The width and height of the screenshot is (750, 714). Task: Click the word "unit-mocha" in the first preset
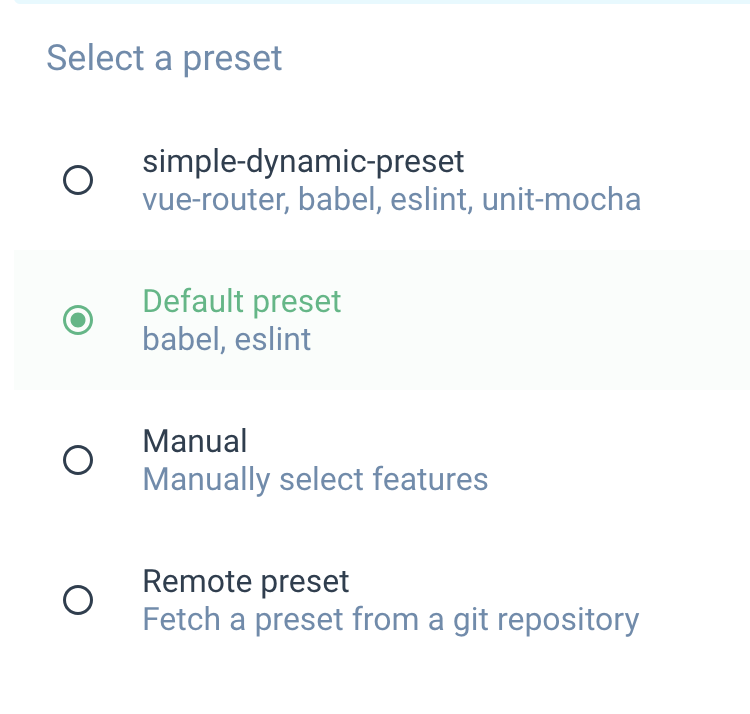561,200
